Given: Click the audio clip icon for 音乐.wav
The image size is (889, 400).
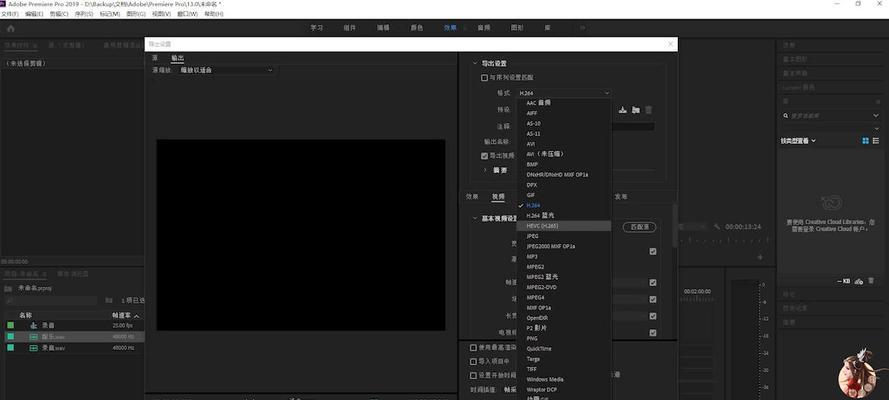Looking at the screenshot, I should (x=33, y=337).
